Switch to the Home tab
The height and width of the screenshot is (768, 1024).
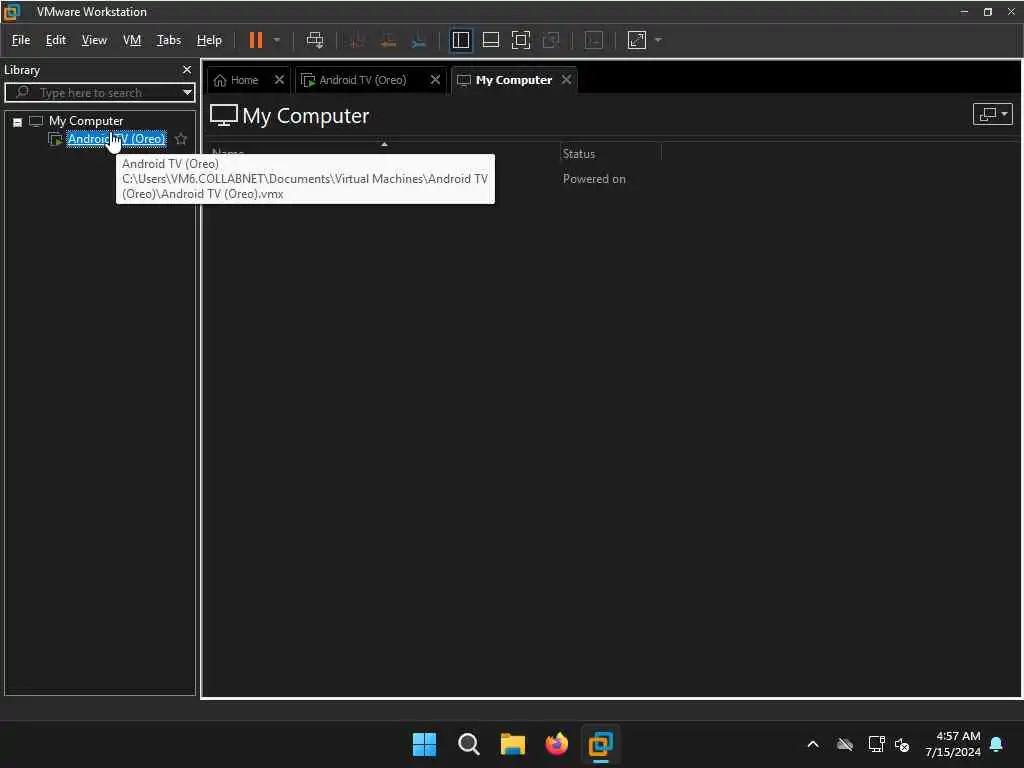[x=244, y=80]
